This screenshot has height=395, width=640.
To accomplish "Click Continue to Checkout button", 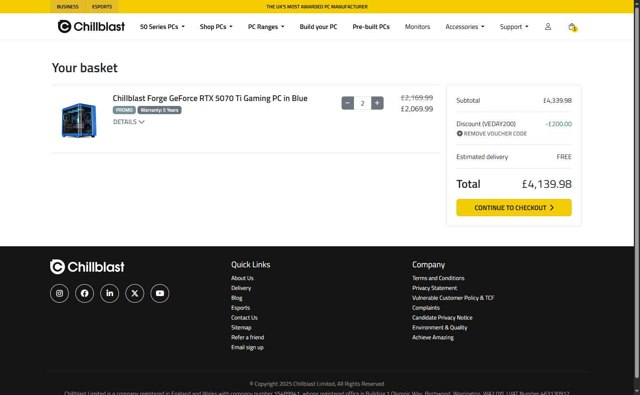I will (x=513, y=207).
